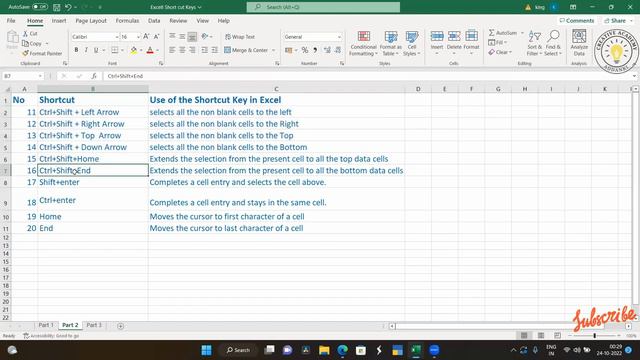Open Merge & Center dropdown arrow
This screenshot has width=640, height=360.
(x=273, y=50)
